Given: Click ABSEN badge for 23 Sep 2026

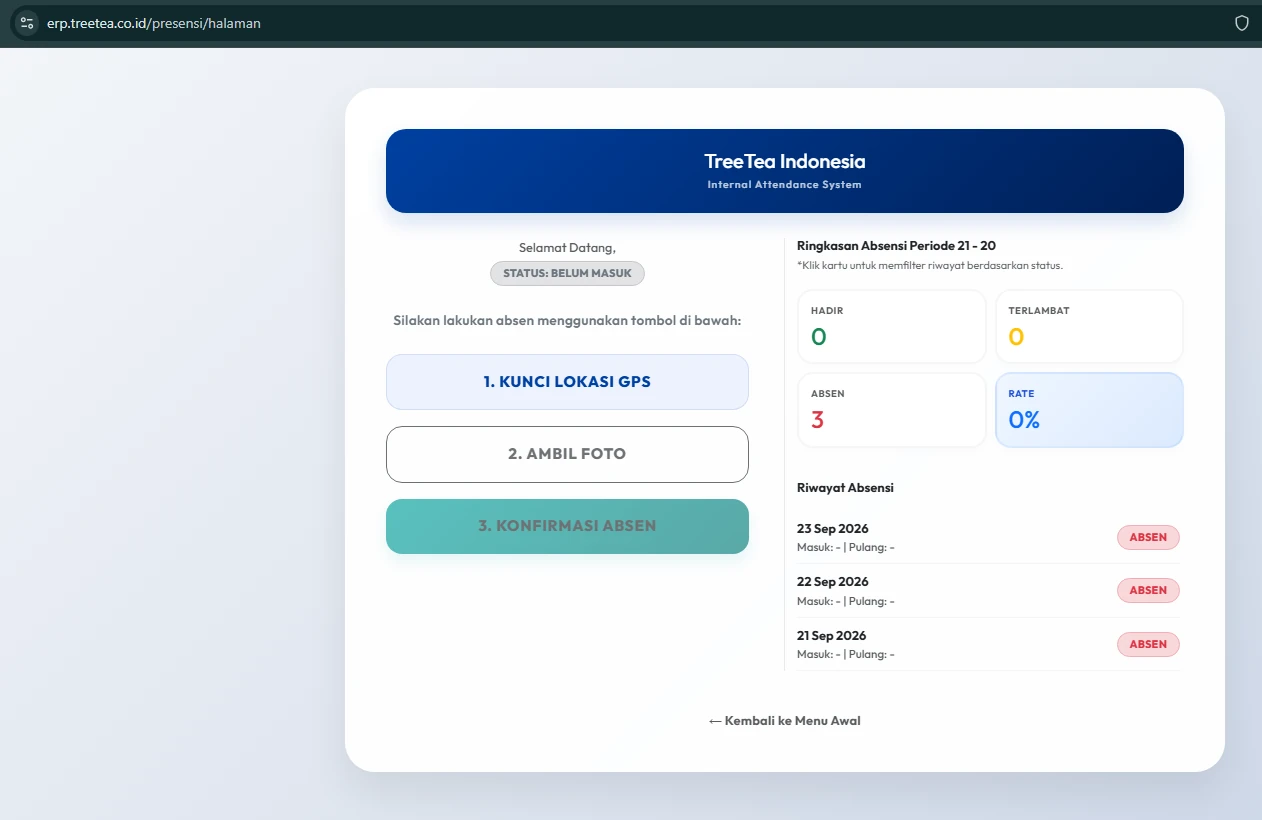Looking at the screenshot, I should [1148, 537].
